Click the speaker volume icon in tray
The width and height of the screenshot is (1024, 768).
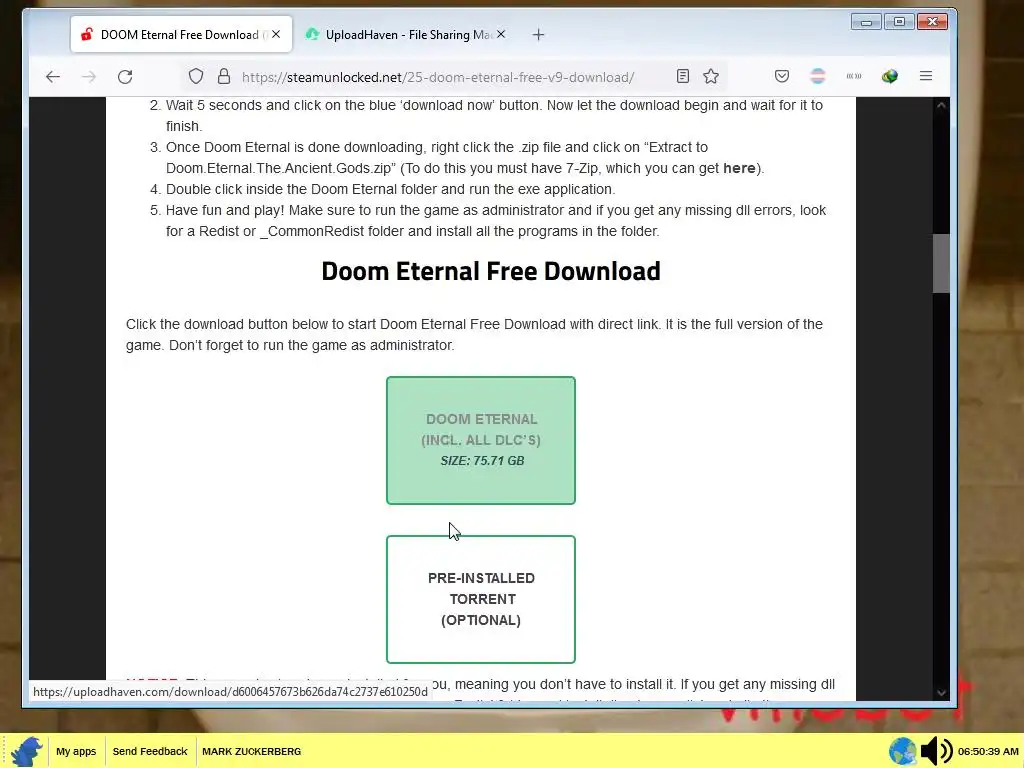tap(936, 751)
